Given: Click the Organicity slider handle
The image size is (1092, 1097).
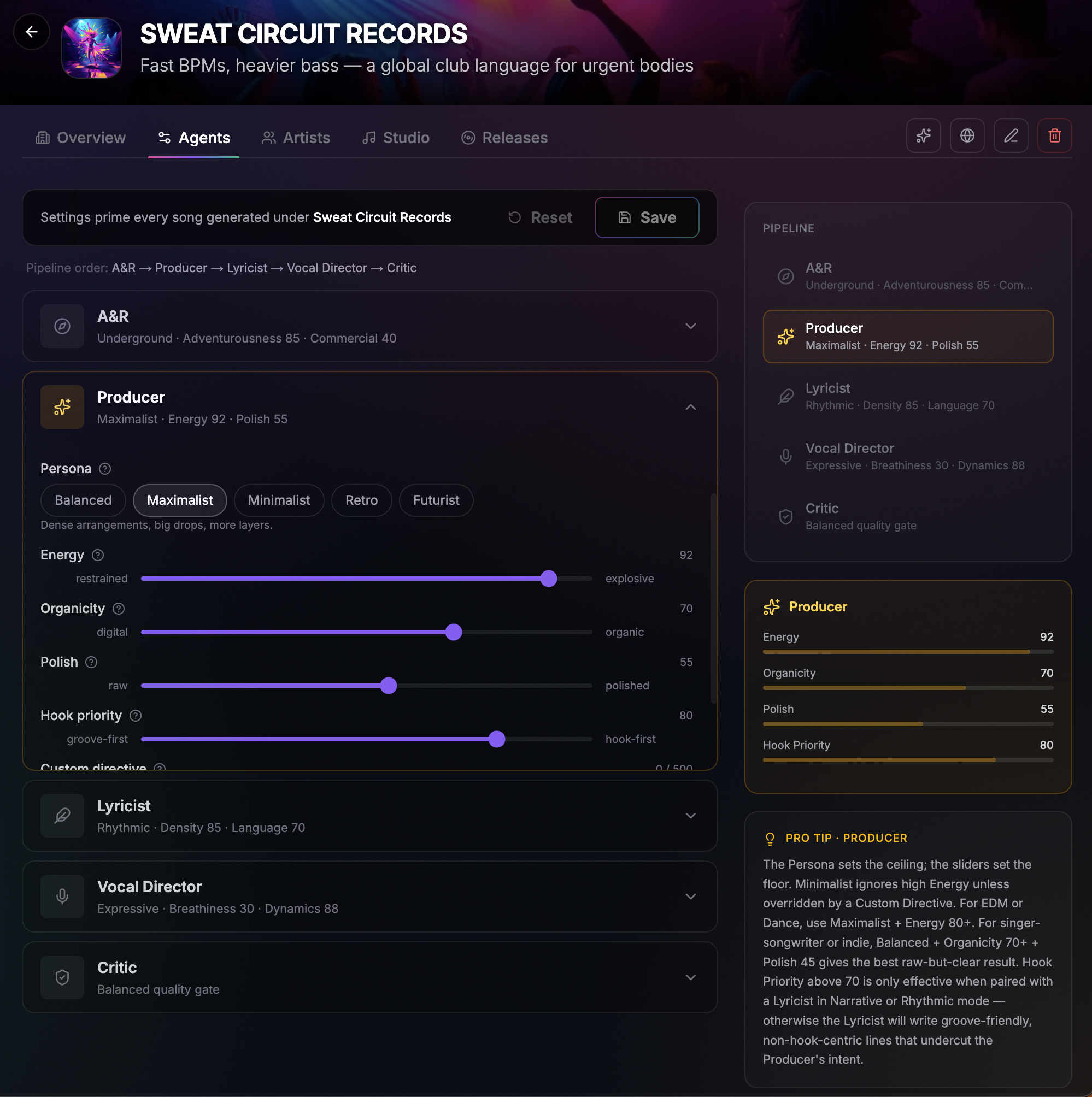Looking at the screenshot, I should 454,632.
